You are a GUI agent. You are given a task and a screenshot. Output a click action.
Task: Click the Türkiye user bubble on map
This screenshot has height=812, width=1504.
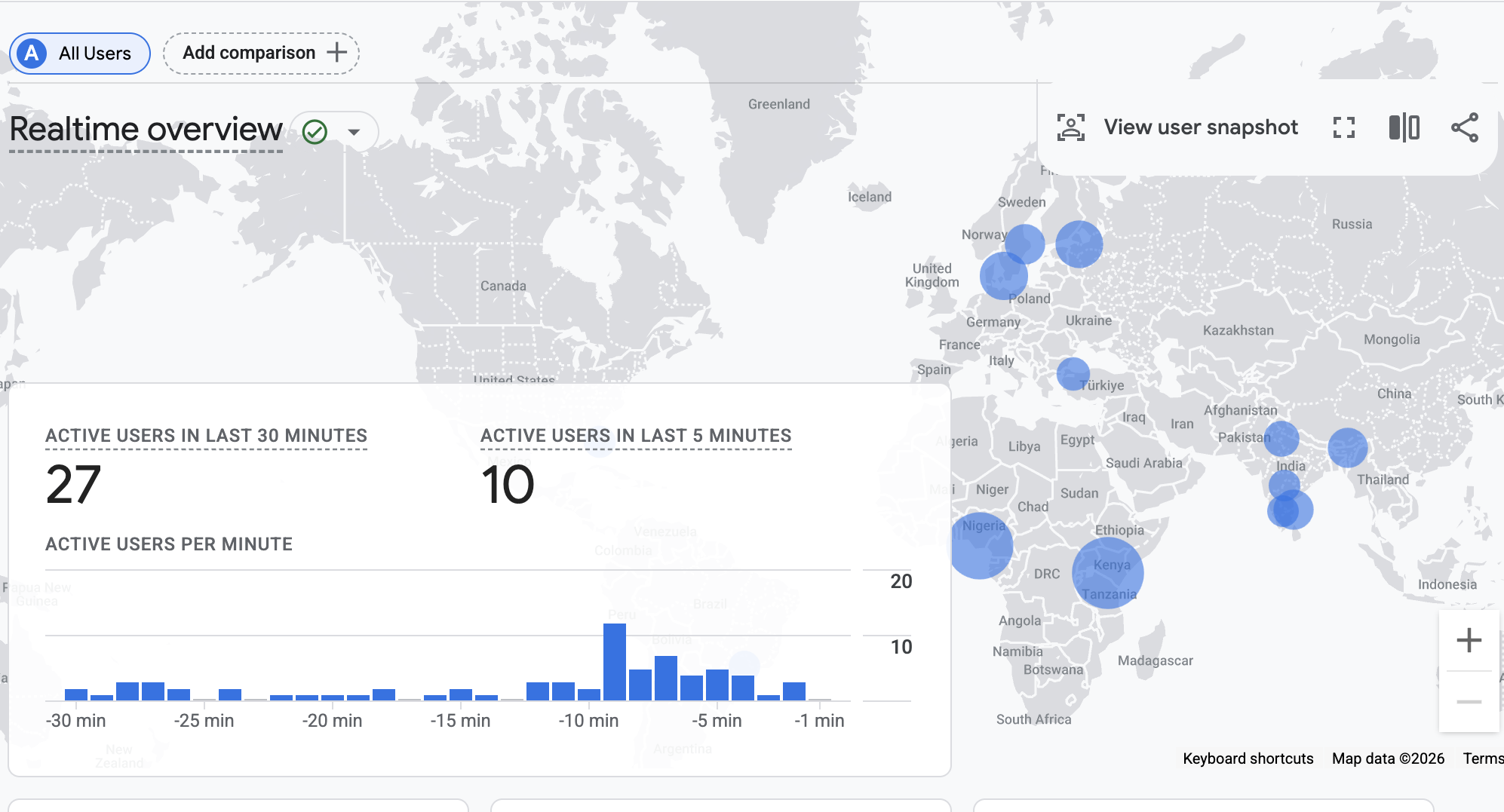click(1073, 374)
